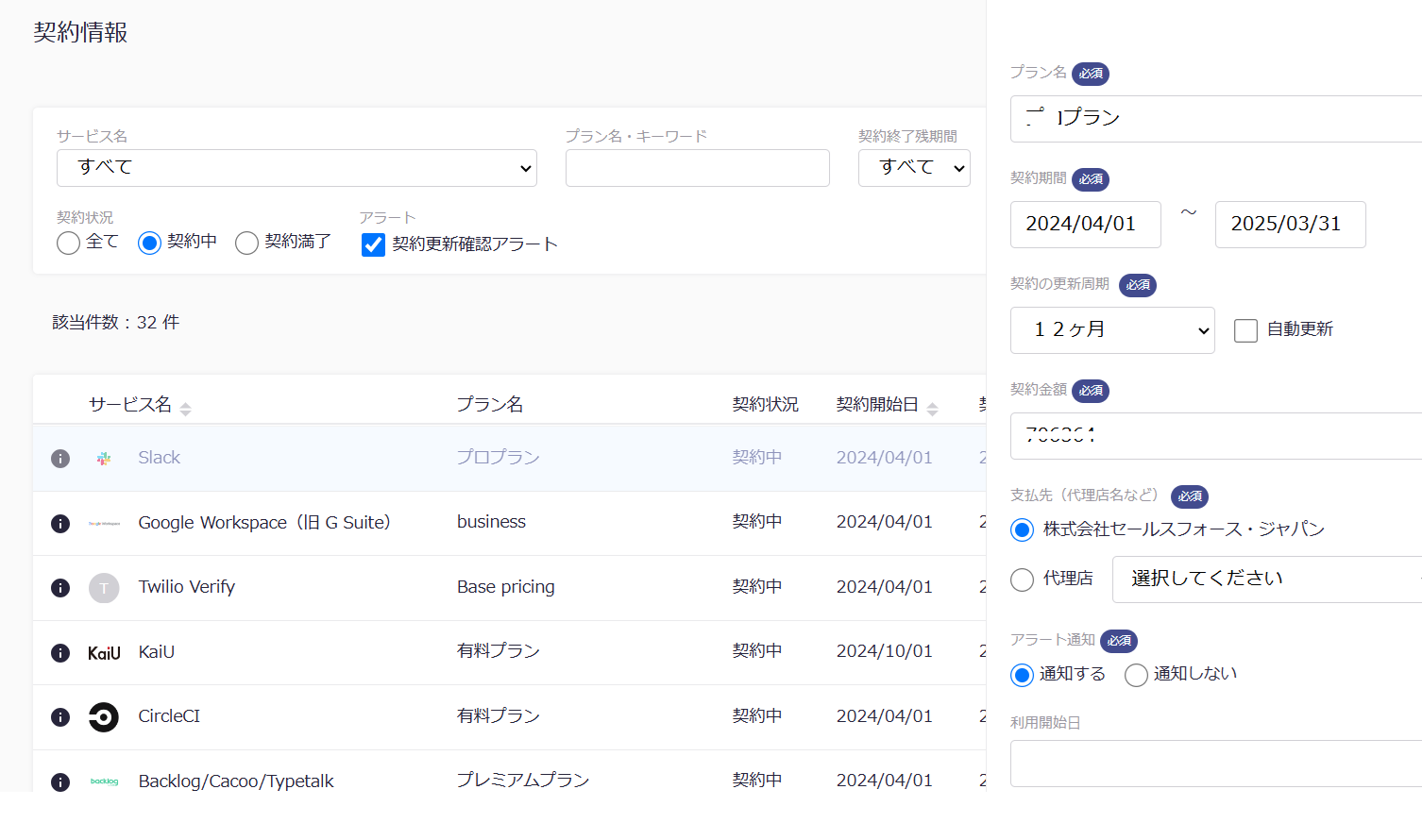Open the サービス名 filter dropdown
This screenshot has height=840, width=1422.
click(x=296, y=167)
